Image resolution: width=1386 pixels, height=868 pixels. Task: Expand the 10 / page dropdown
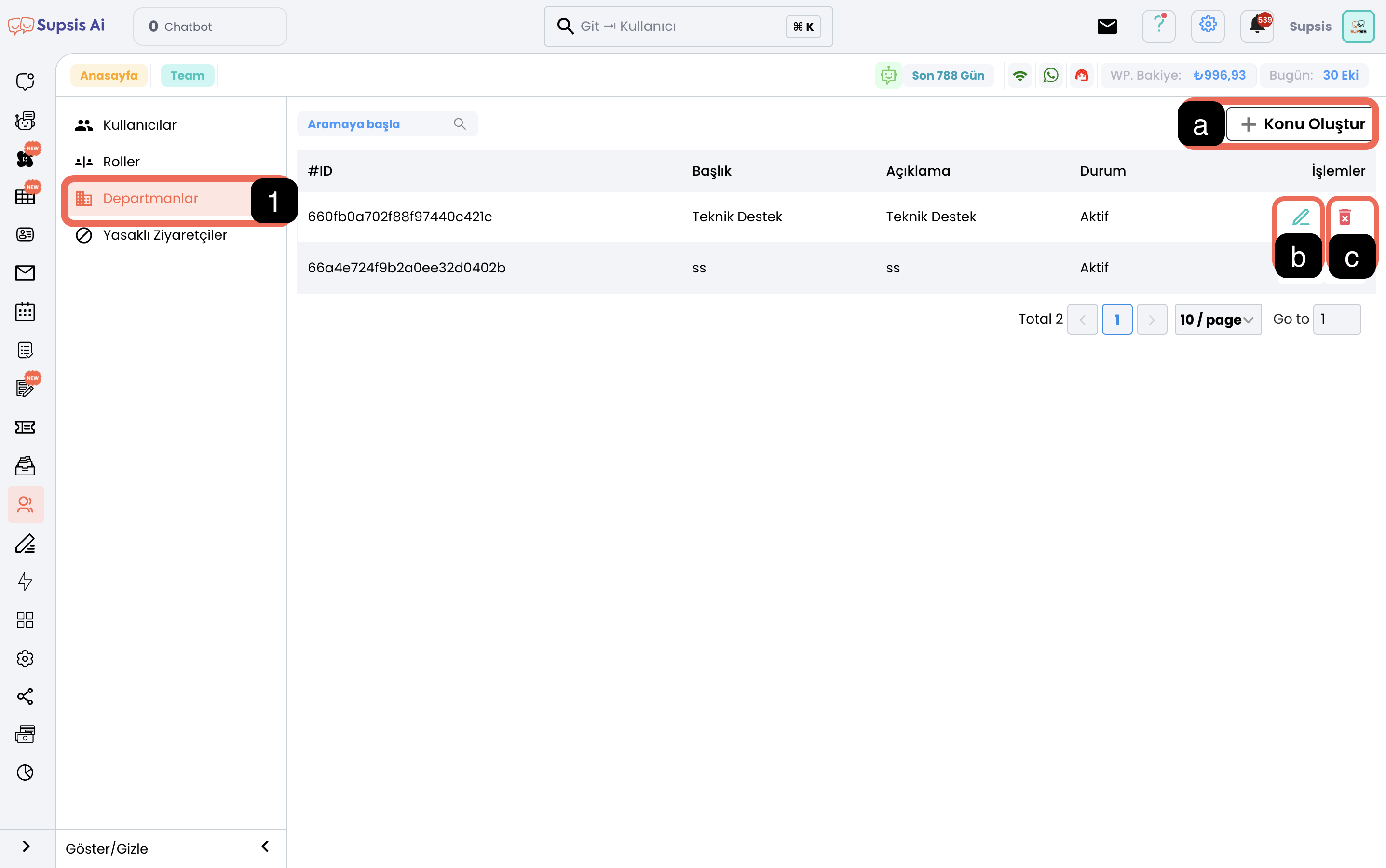tap(1218, 319)
